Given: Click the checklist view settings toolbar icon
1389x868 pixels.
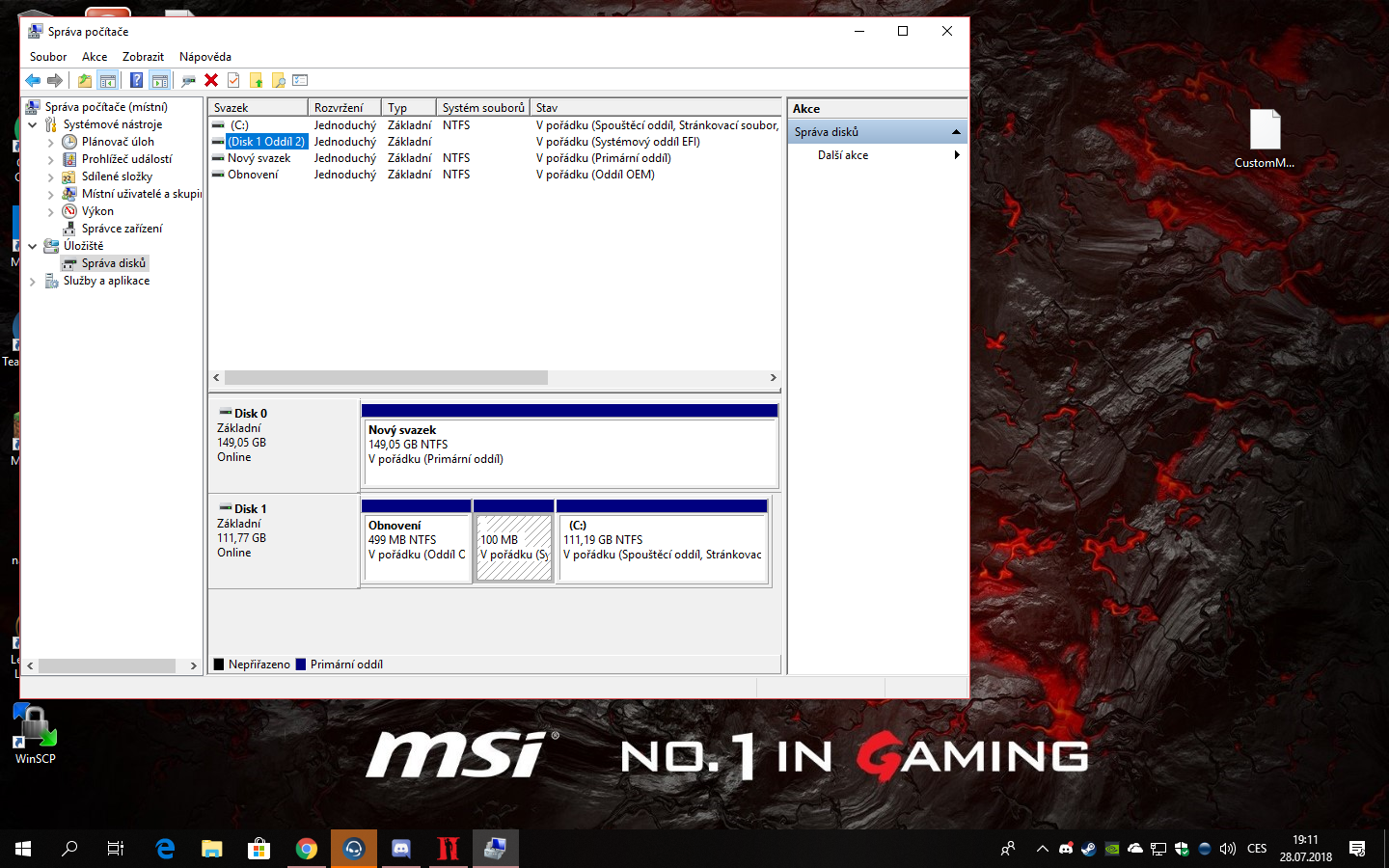Looking at the screenshot, I should tap(300, 81).
